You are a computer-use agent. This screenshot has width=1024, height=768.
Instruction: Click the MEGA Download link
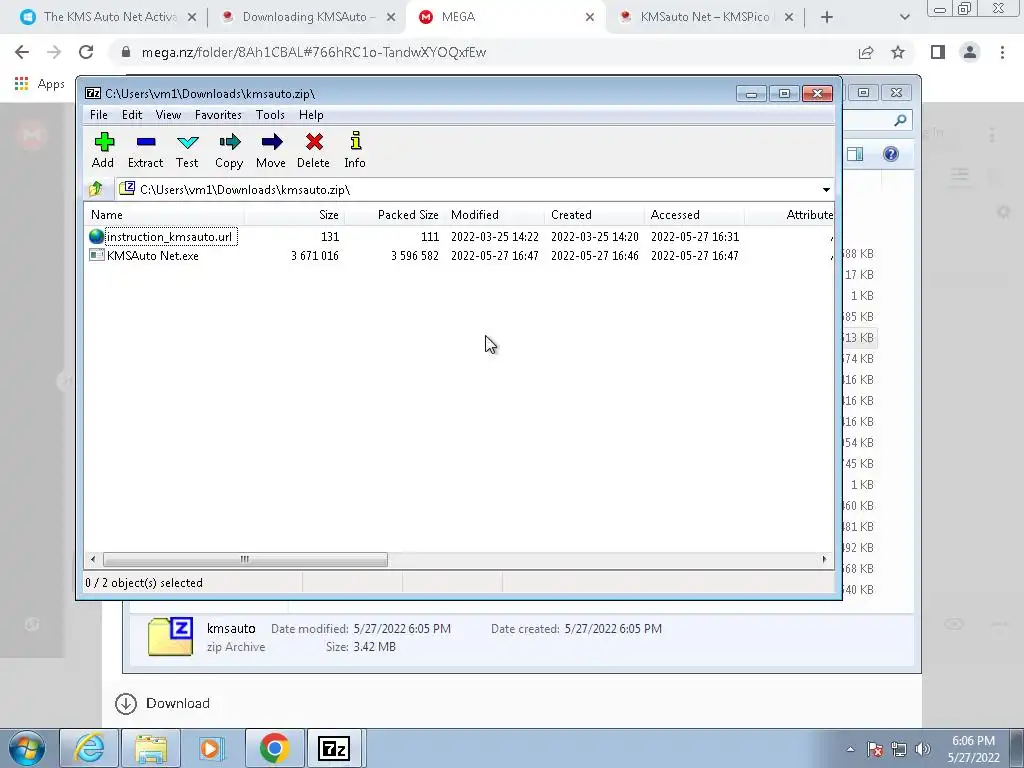(x=163, y=703)
